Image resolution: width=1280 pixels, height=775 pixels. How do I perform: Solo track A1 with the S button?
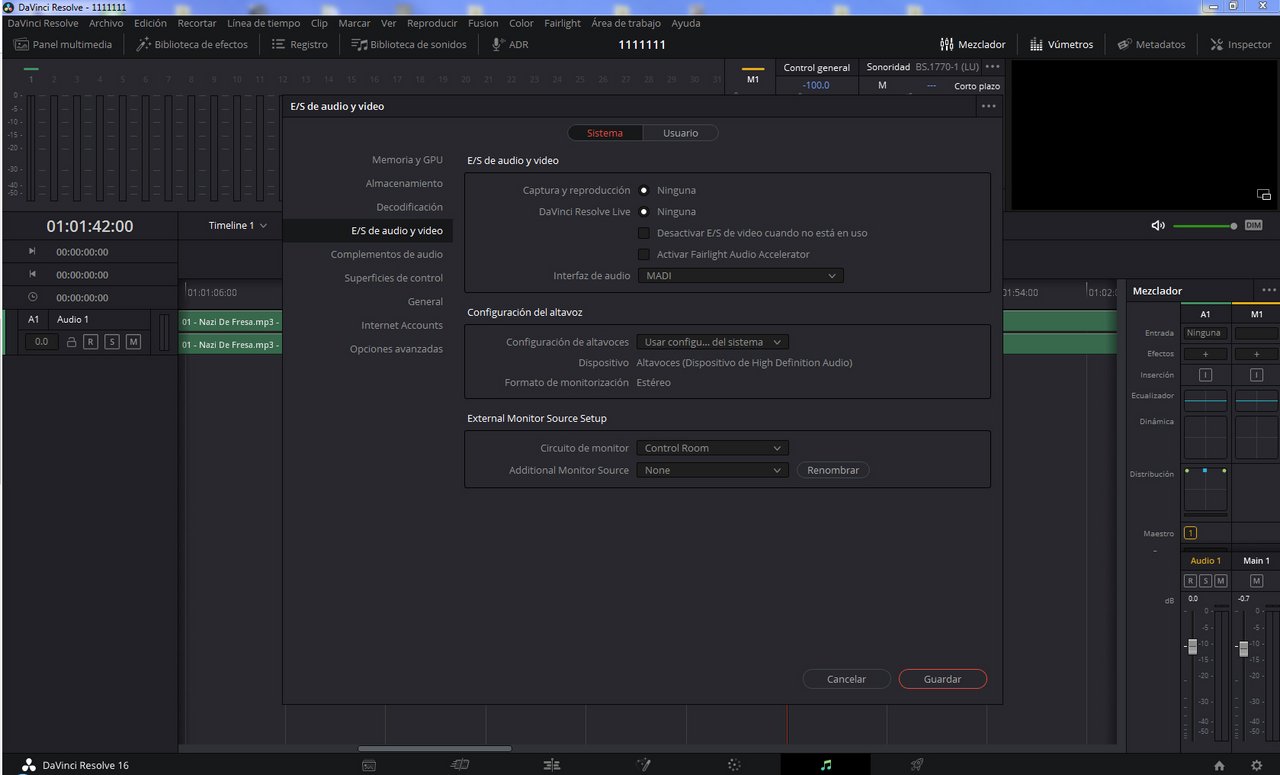point(112,342)
